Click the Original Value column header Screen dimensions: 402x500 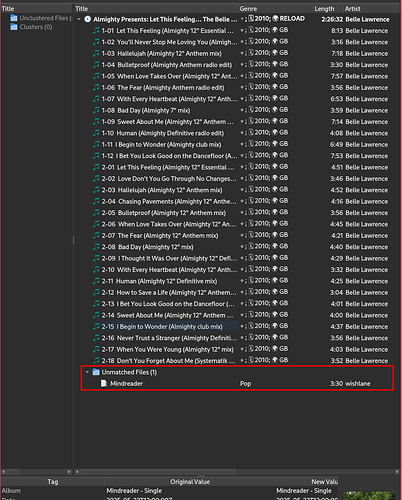pos(190,482)
